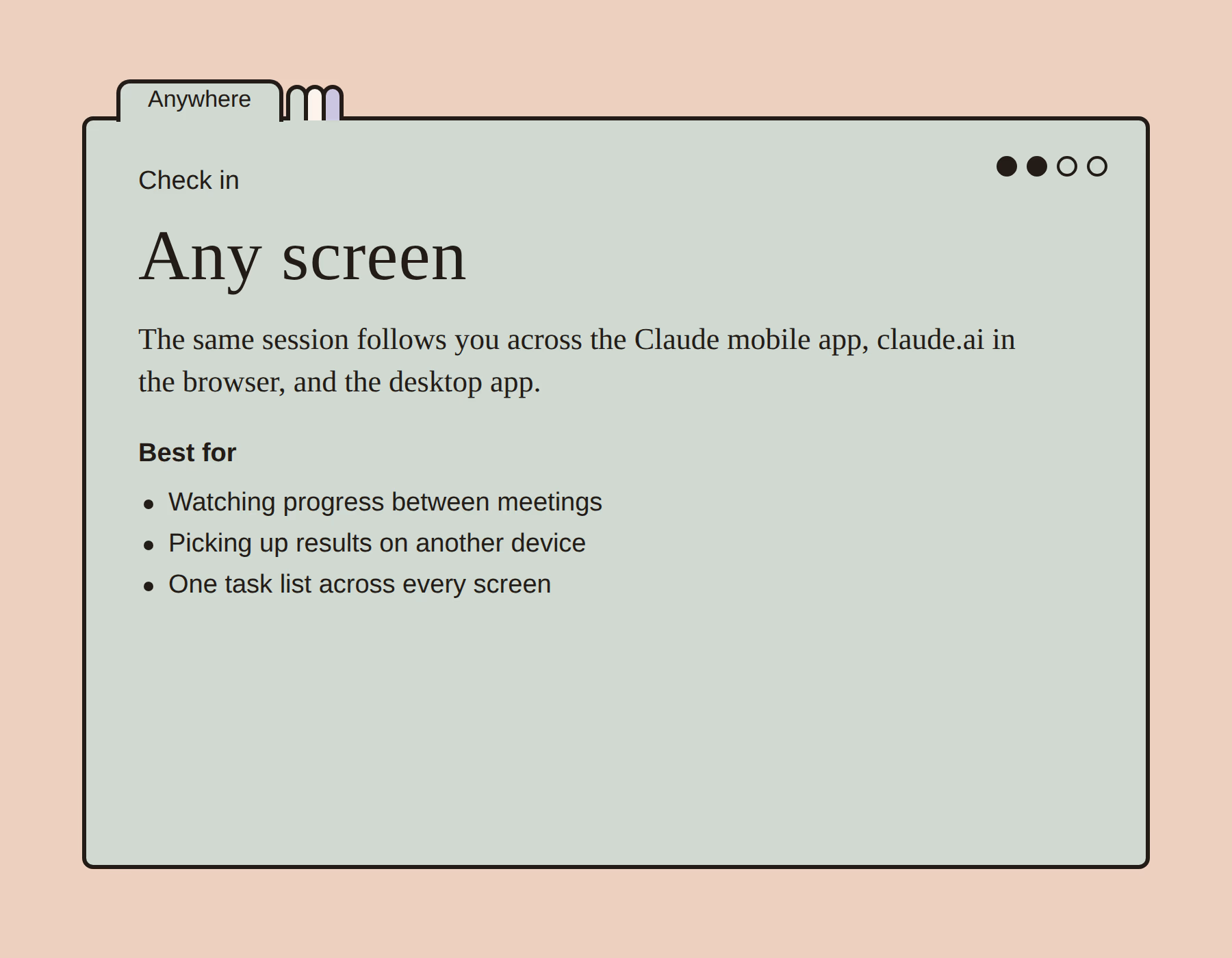
Task: Open the lavender collapsed tab
Action: click(x=333, y=105)
